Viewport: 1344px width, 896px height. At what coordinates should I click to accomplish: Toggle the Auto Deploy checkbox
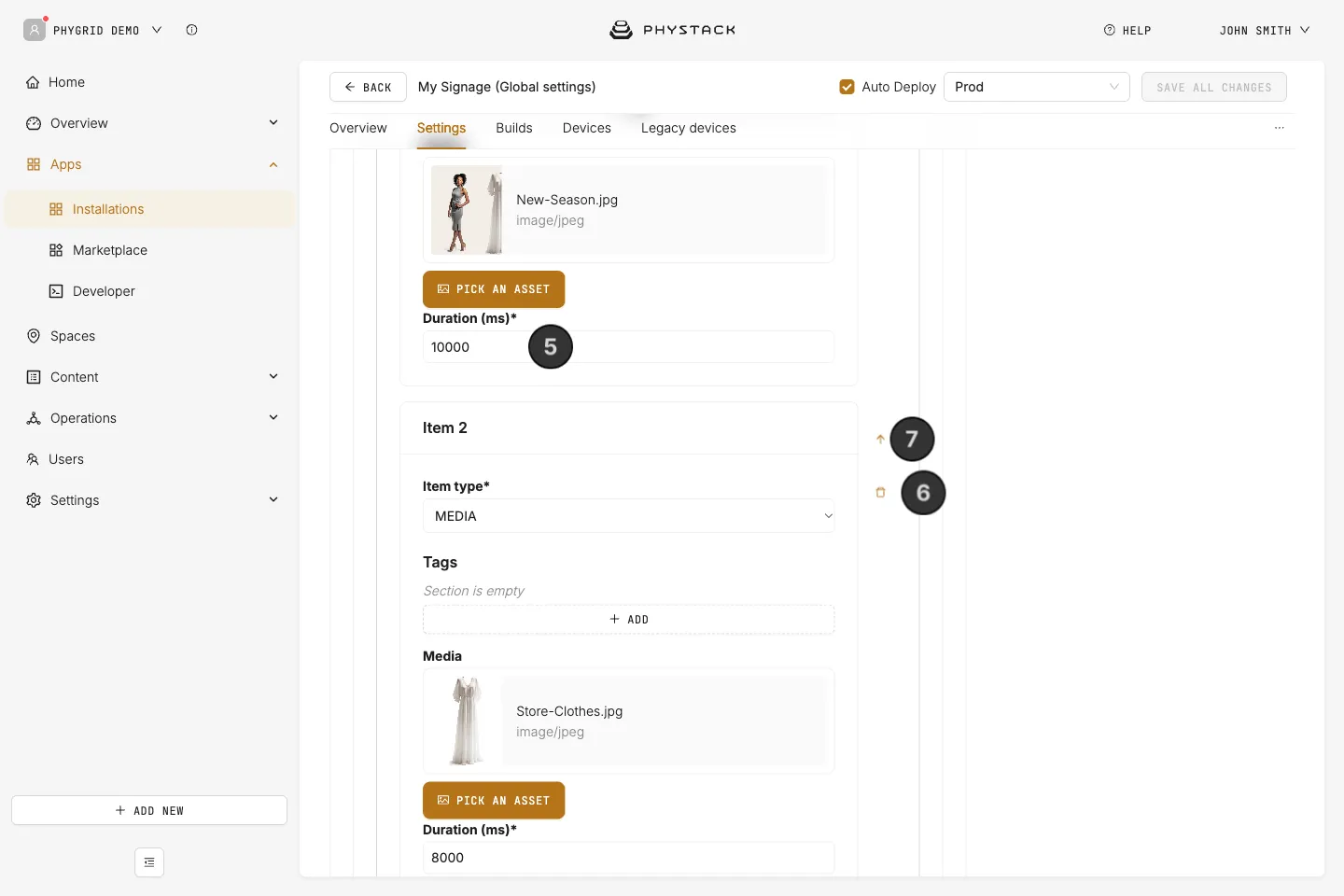[x=847, y=87]
